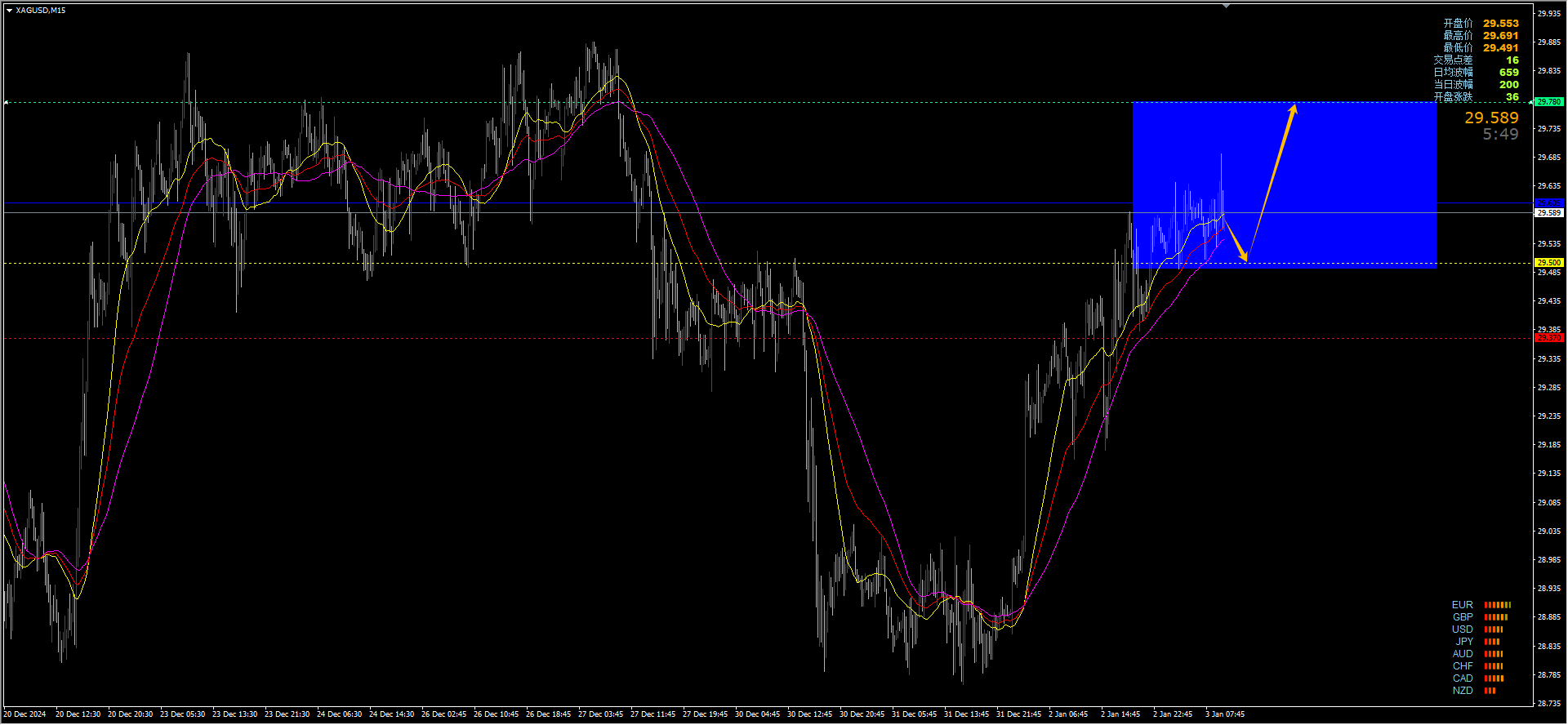Click the 日均波幅 label
The height and width of the screenshot is (725, 1568).
coord(1453,73)
